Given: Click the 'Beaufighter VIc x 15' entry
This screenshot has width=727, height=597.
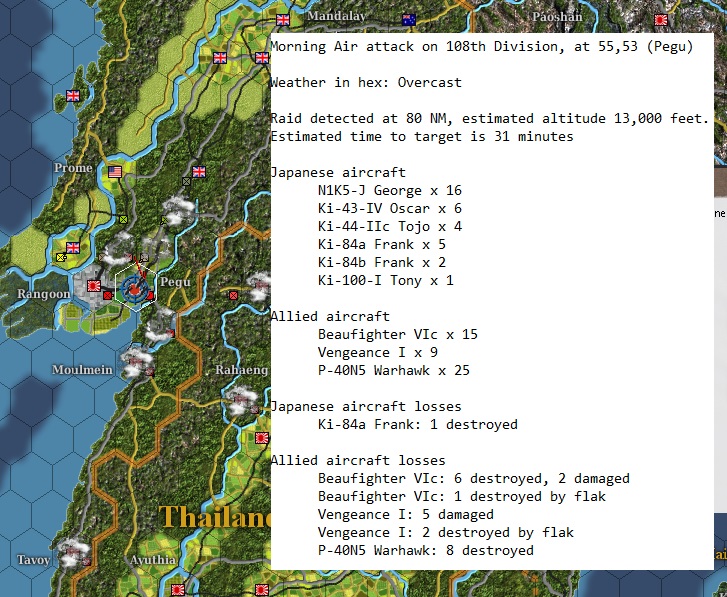Looking at the screenshot, I should [x=398, y=334].
